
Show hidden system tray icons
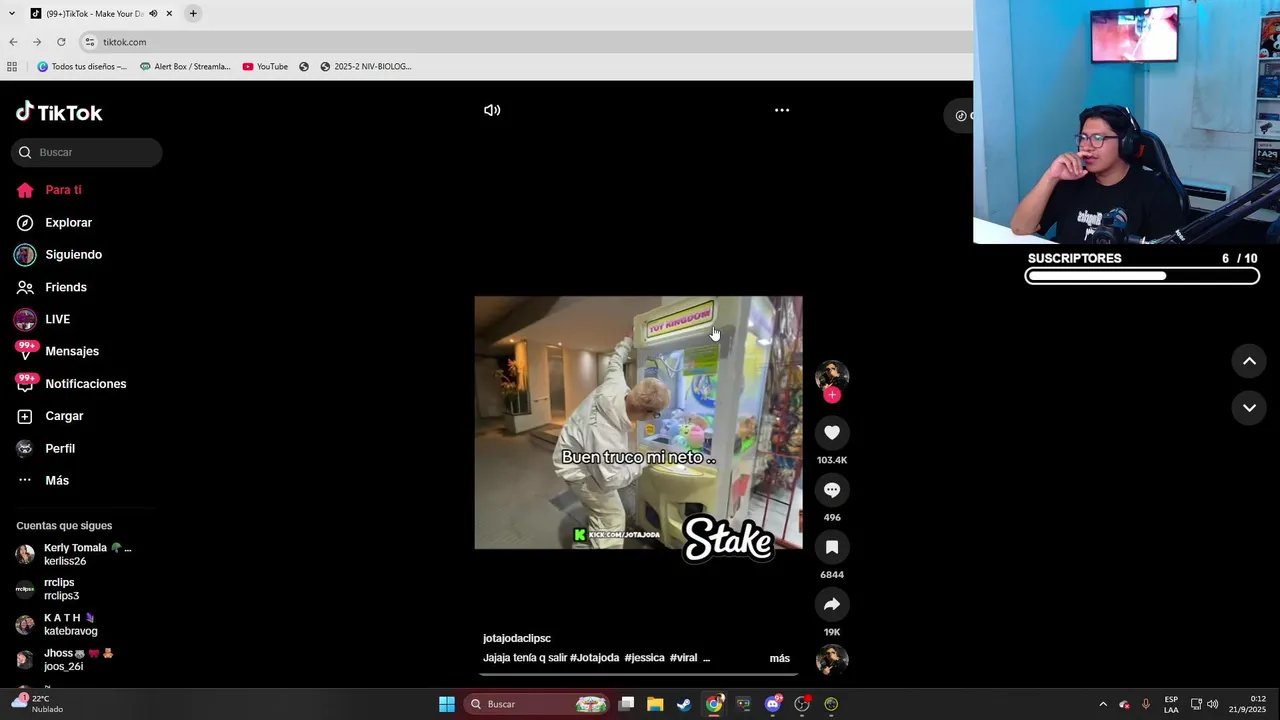(1103, 704)
